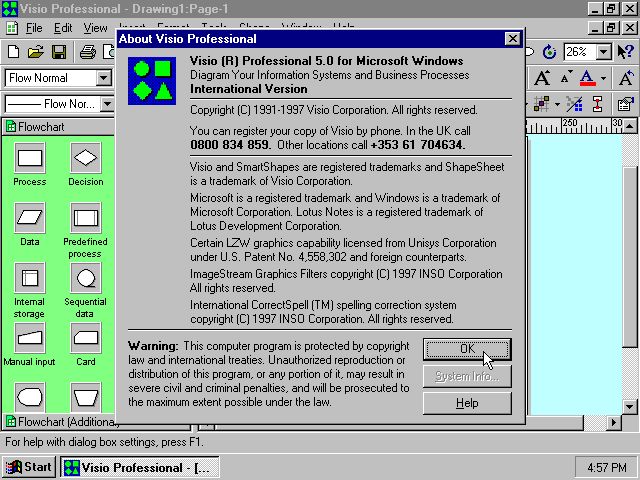Select the Predefined process shape
Viewport: 640px width, 480px height.
[86, 218]
